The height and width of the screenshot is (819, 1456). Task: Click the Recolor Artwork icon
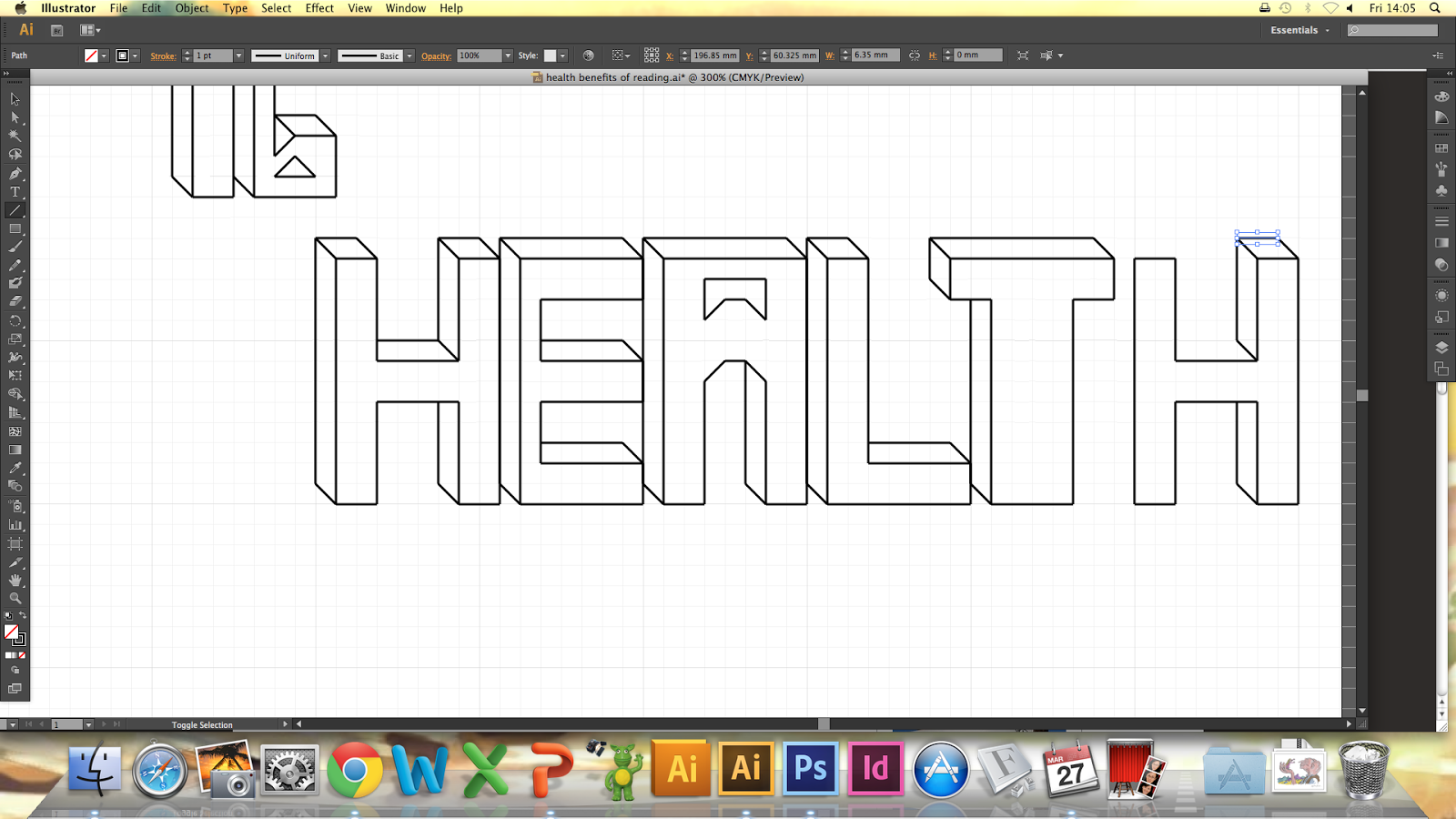point(588,56)
